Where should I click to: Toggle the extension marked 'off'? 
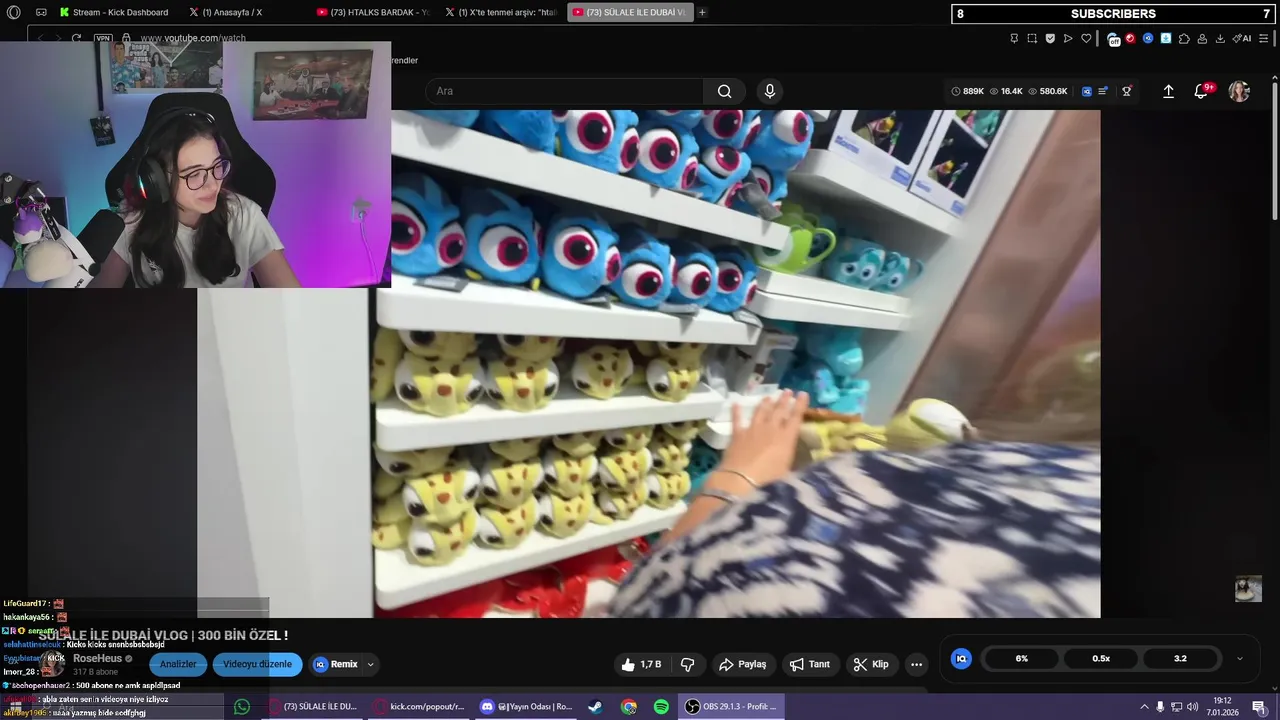[1113, 39]
